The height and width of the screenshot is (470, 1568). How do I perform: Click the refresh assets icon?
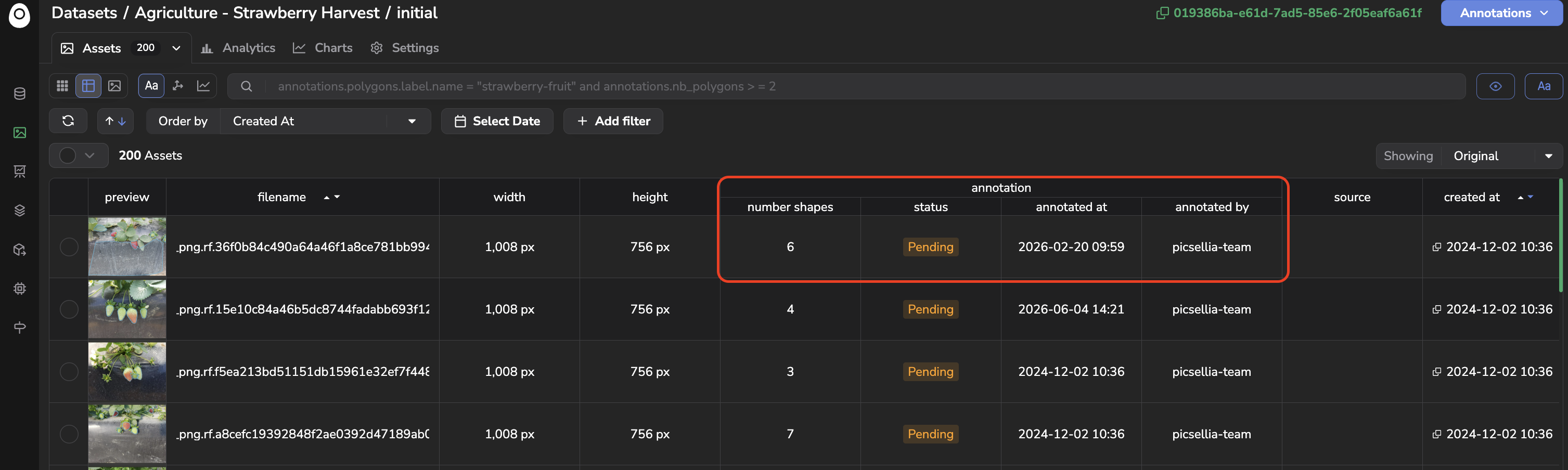point(68,121)
